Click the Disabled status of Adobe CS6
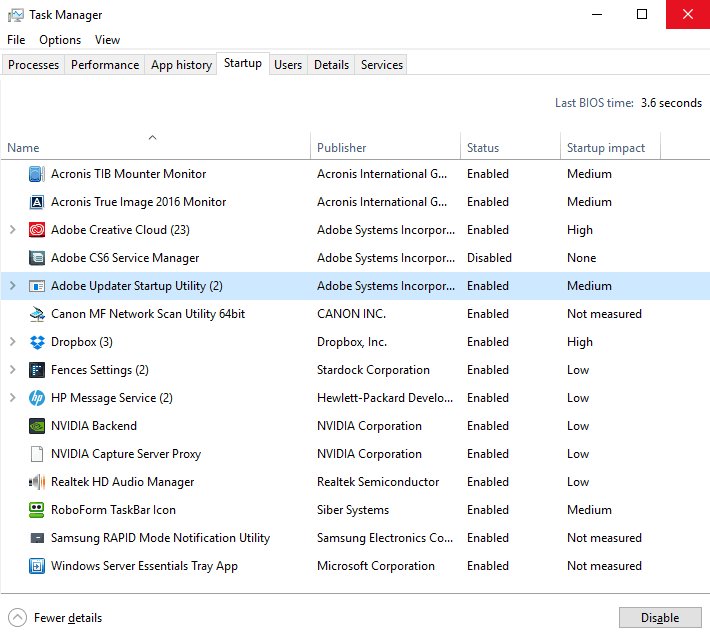710x642 pixels. [x=489, y=258]
